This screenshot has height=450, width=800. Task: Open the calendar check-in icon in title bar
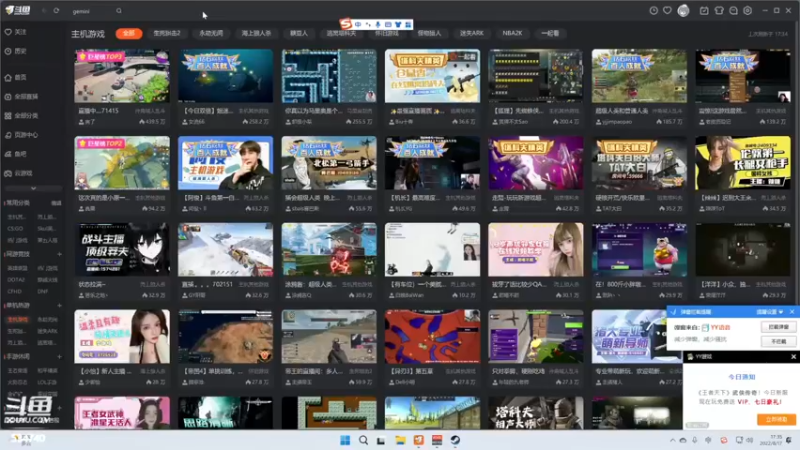(704, 11)
